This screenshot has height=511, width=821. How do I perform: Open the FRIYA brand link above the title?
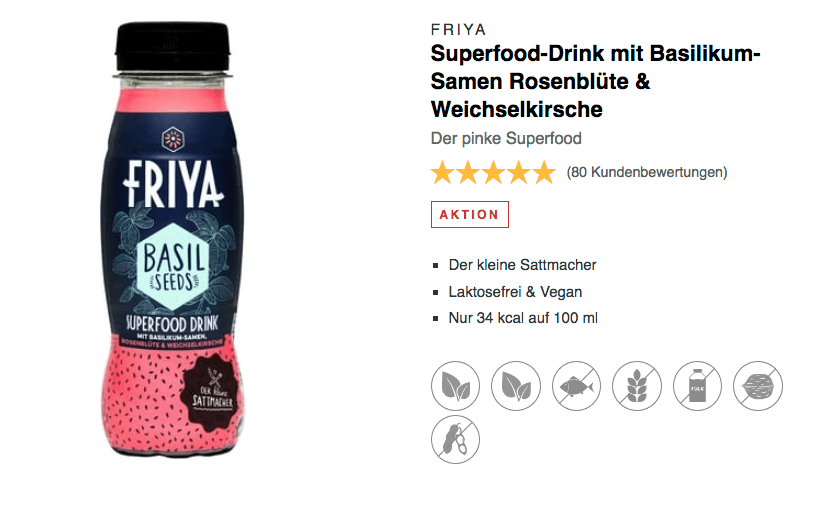click(x=459, y=30)
